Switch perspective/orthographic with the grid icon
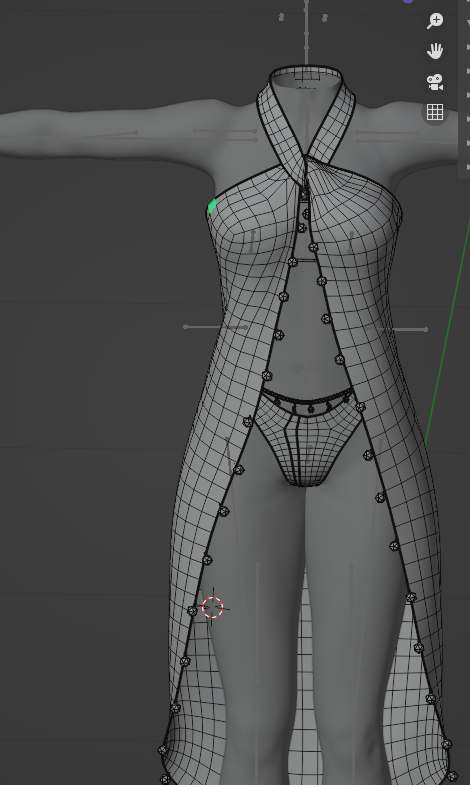The image size is (470, 785). coord(435,112)
